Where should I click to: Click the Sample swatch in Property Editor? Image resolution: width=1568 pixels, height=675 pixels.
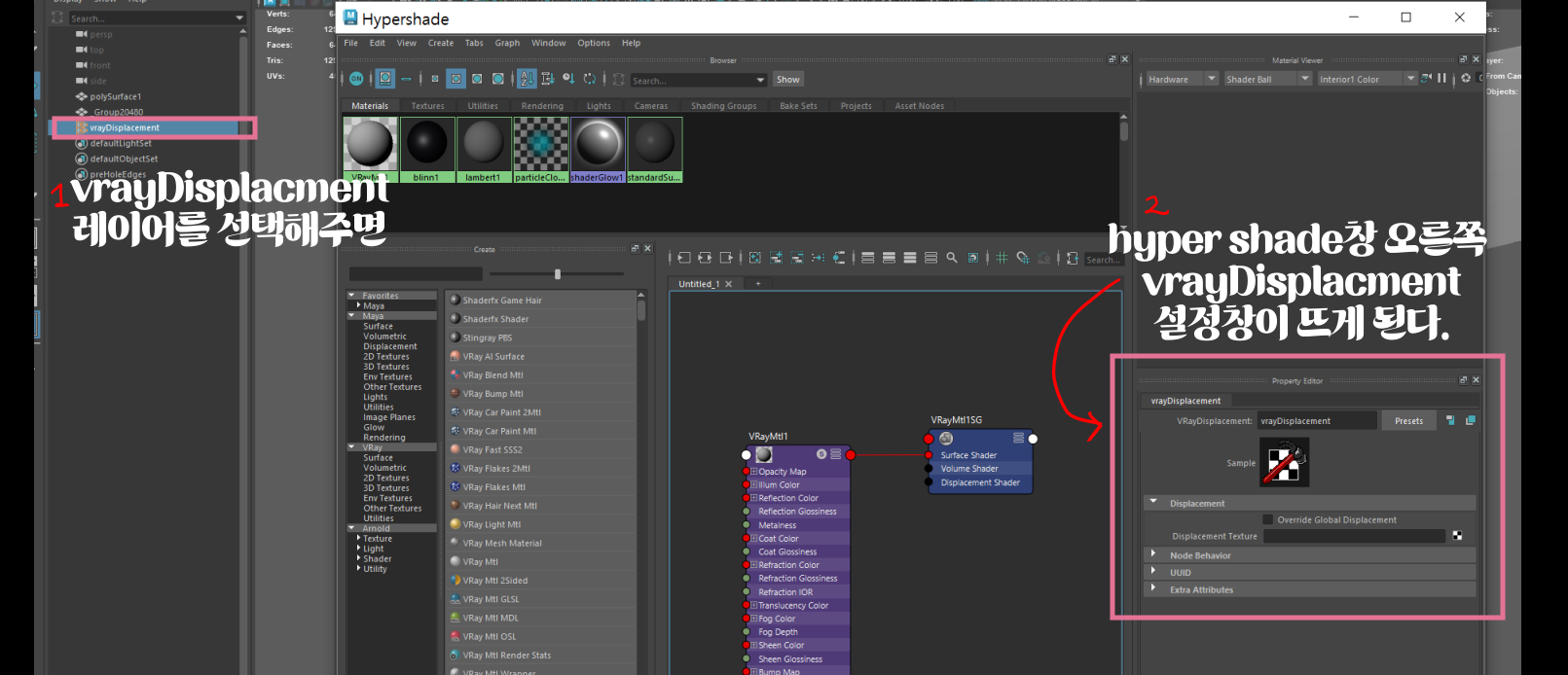tap(1284, 462)
